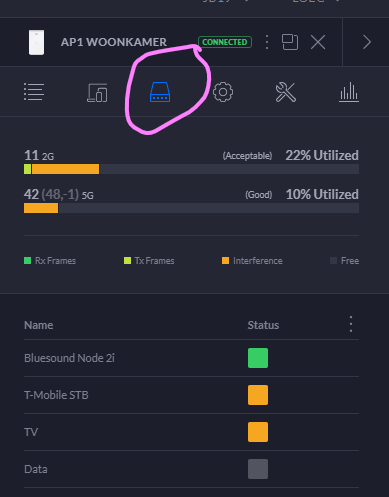Click the AP1 WOONKAMER device thumbnail
389x497 pixels.
(x=36, y=42)
